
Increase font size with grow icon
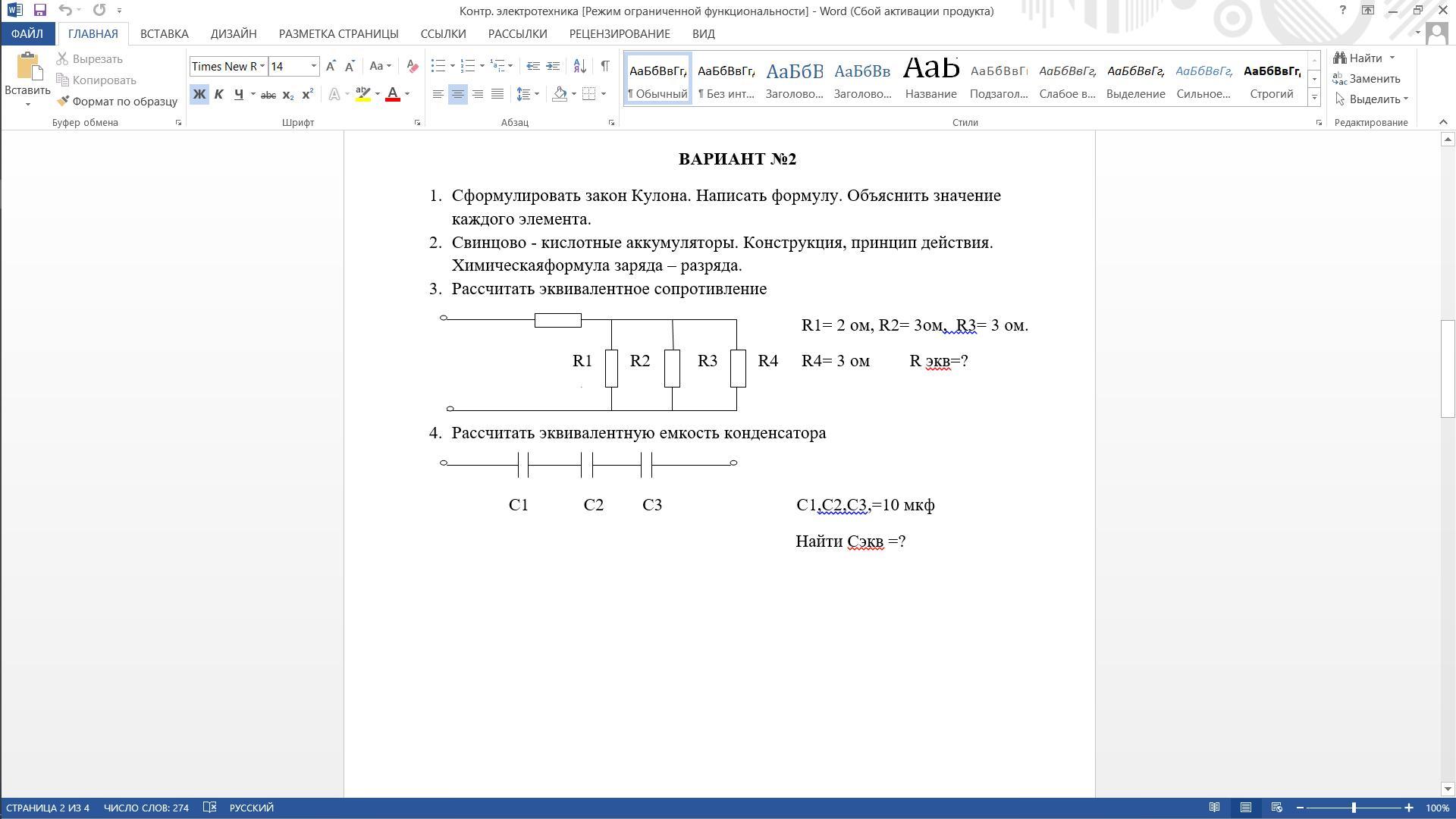point(331,67)
